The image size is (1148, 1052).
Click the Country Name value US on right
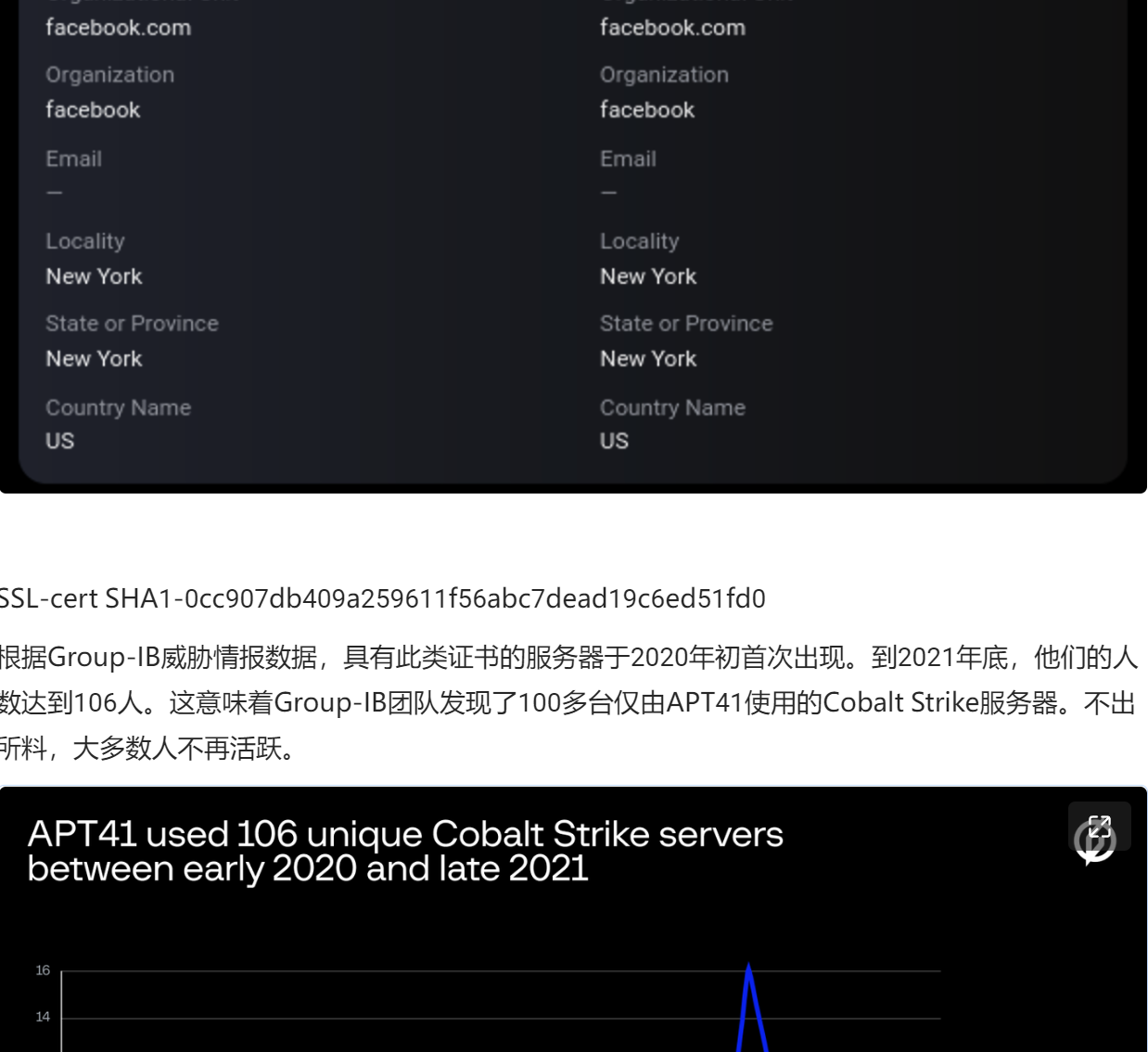point(613,441)
